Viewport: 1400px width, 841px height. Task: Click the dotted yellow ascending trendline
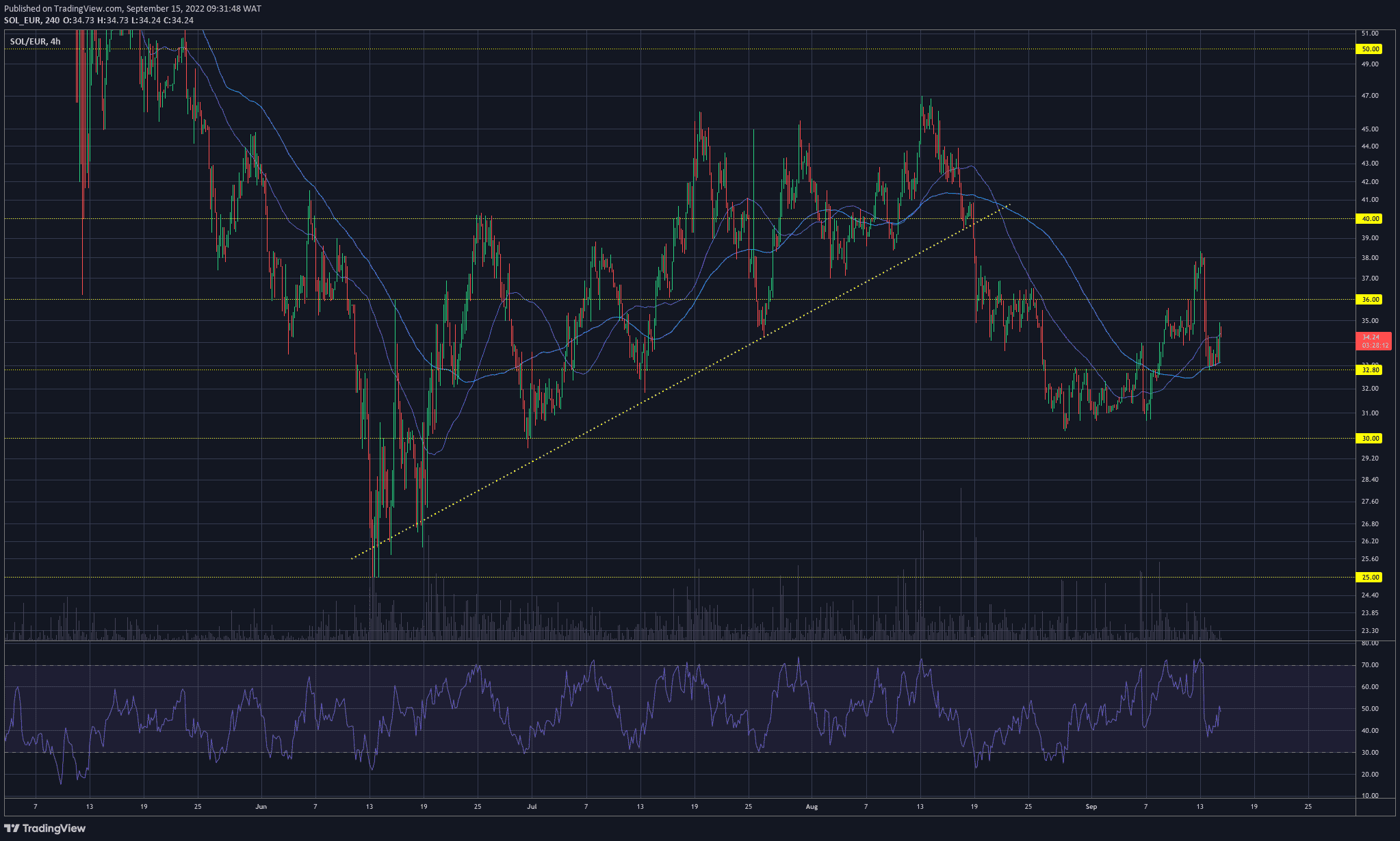681,381
